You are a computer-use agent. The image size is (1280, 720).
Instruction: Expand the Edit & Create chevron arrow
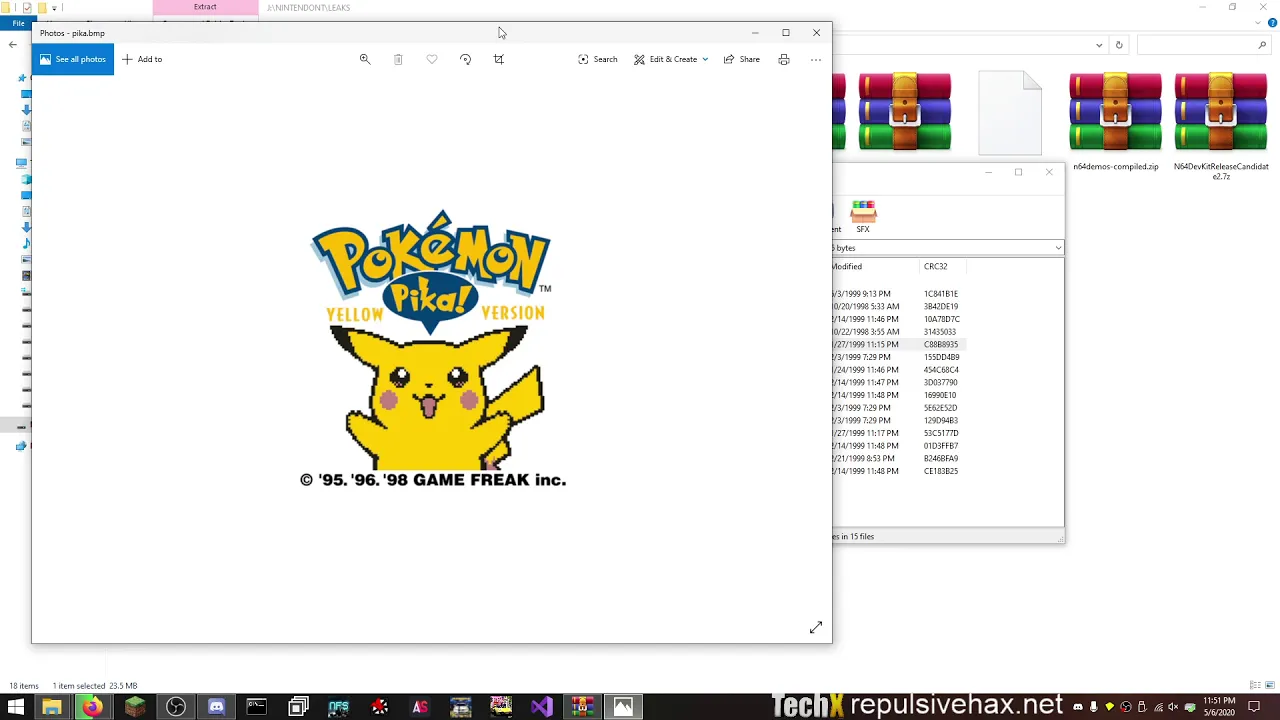[705, 59]
